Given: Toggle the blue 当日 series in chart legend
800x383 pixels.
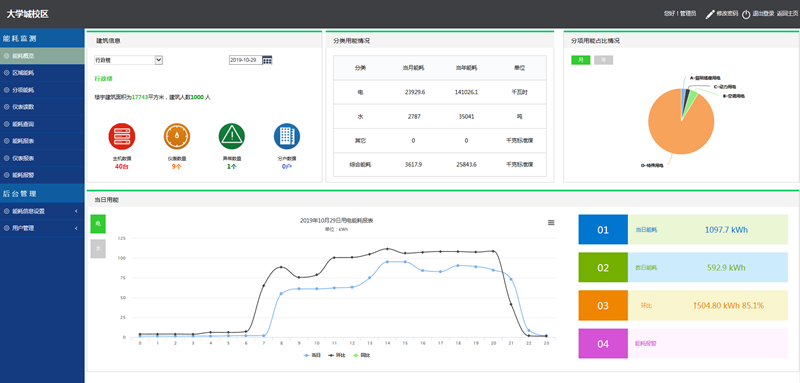Looking at the screenshot, I should [x=311, y=355].
